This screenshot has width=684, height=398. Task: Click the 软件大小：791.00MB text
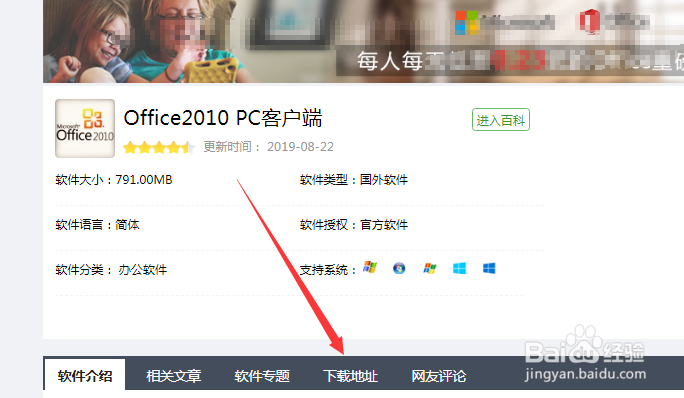click(x=114, y=180)
